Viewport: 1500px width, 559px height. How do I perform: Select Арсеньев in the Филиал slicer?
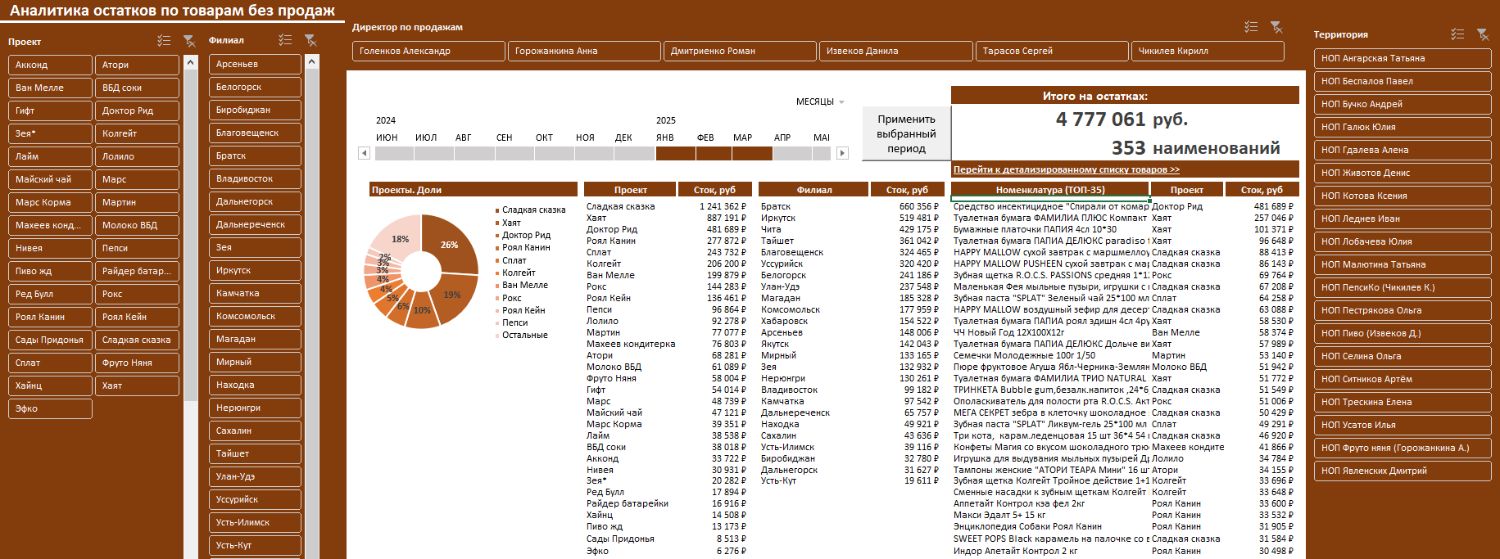255,65
